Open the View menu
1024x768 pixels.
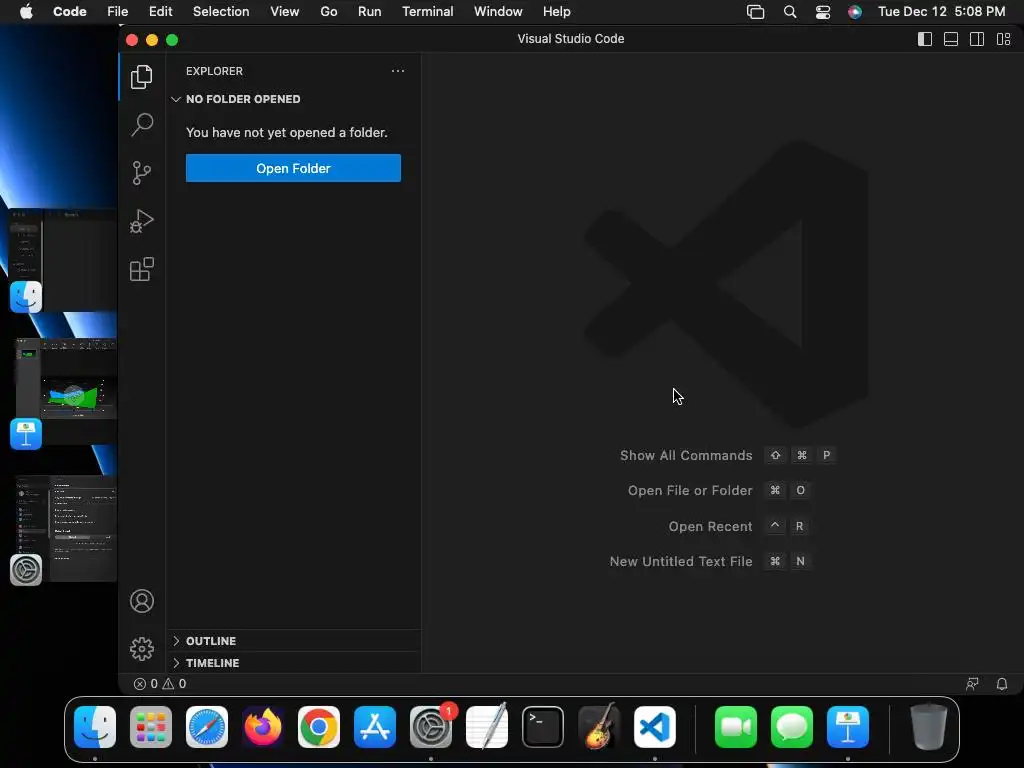285,12
